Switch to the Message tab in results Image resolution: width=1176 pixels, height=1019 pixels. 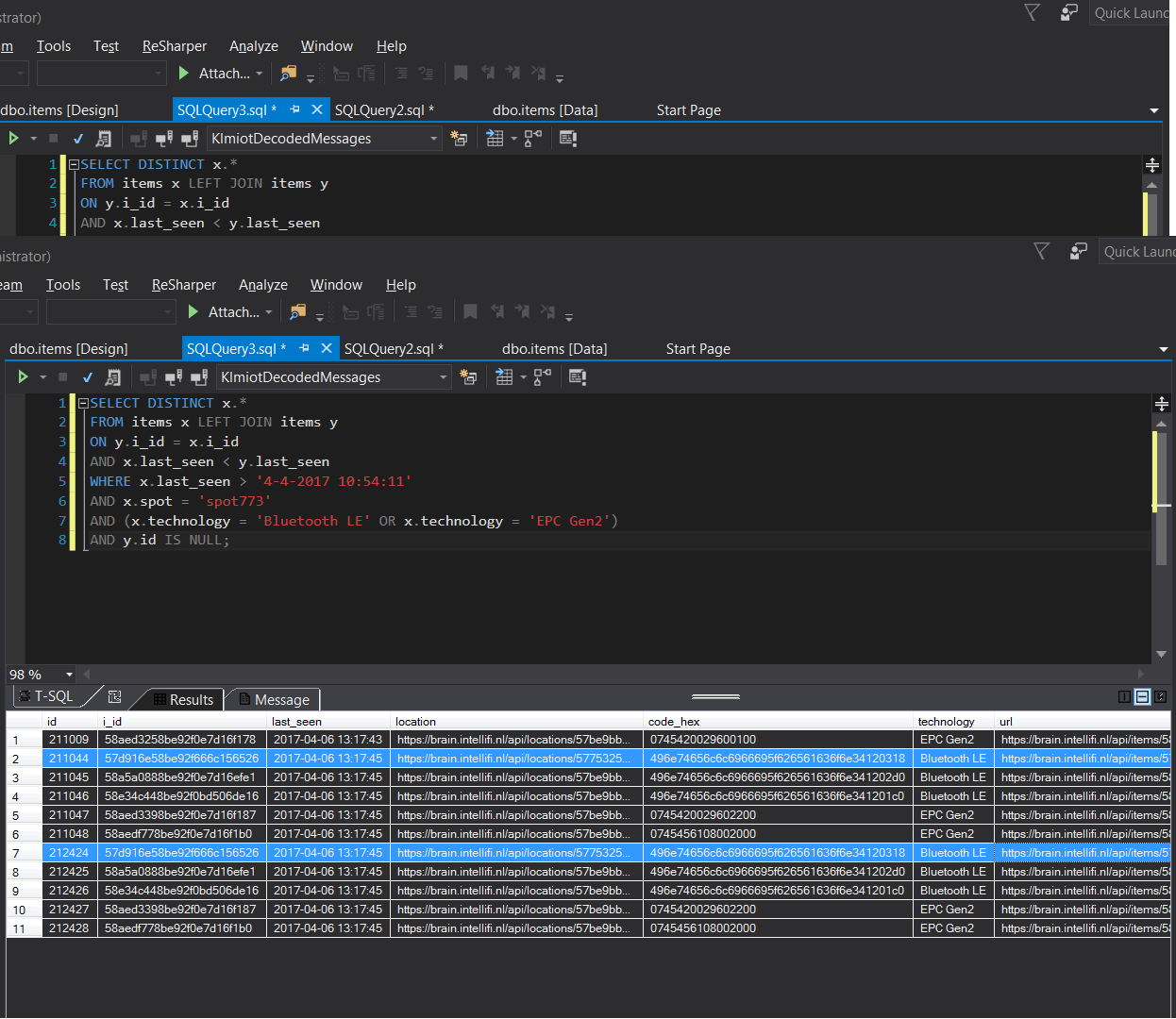point(281,699)
